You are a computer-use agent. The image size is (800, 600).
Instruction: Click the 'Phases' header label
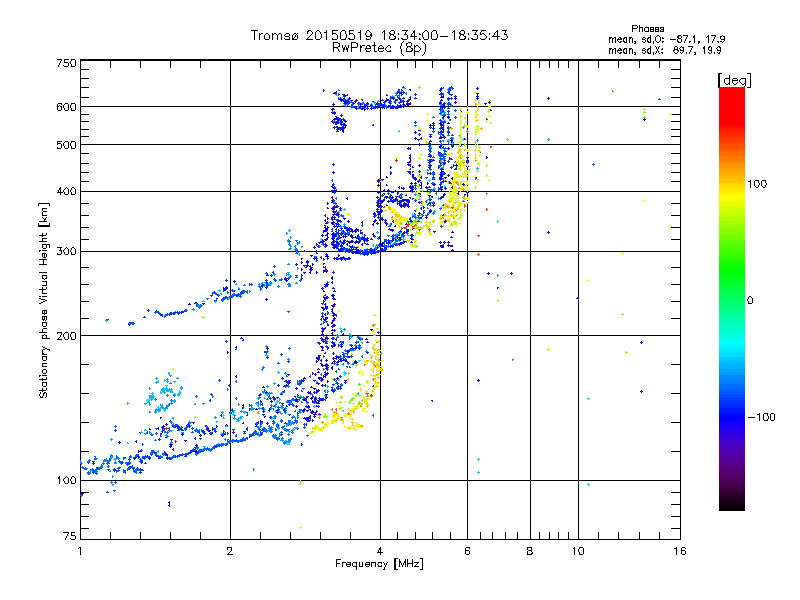click(647, 29)
